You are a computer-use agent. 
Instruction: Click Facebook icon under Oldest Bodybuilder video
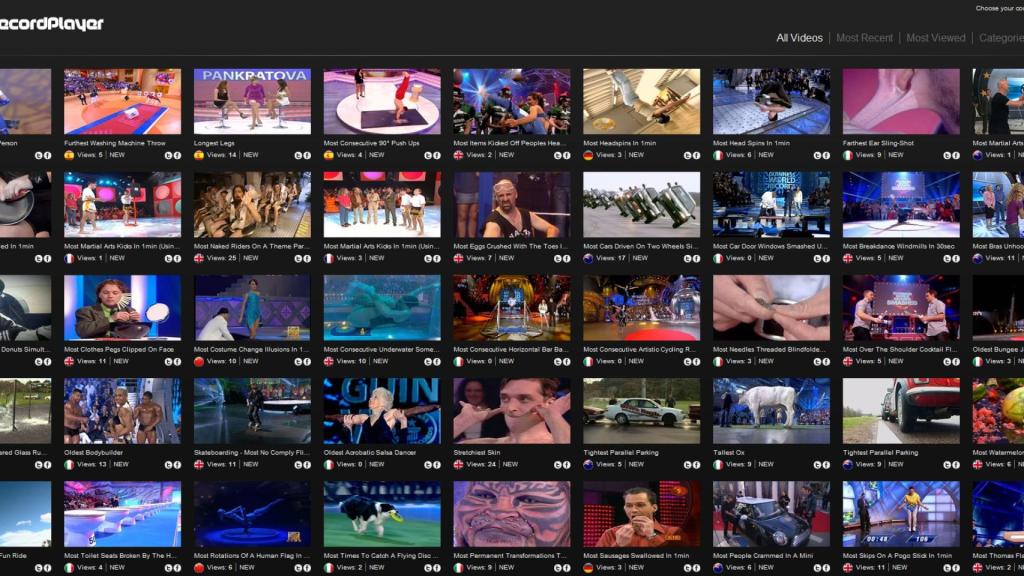(177, 465)
